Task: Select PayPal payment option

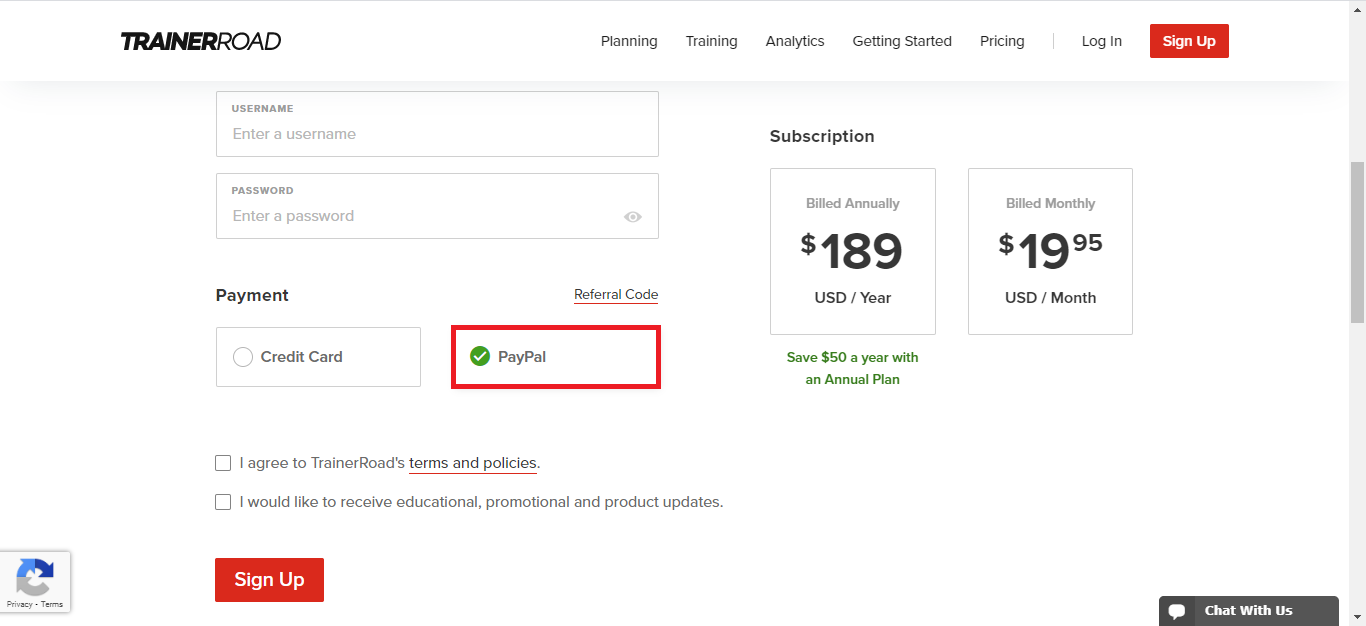Action: pos(556,357)
